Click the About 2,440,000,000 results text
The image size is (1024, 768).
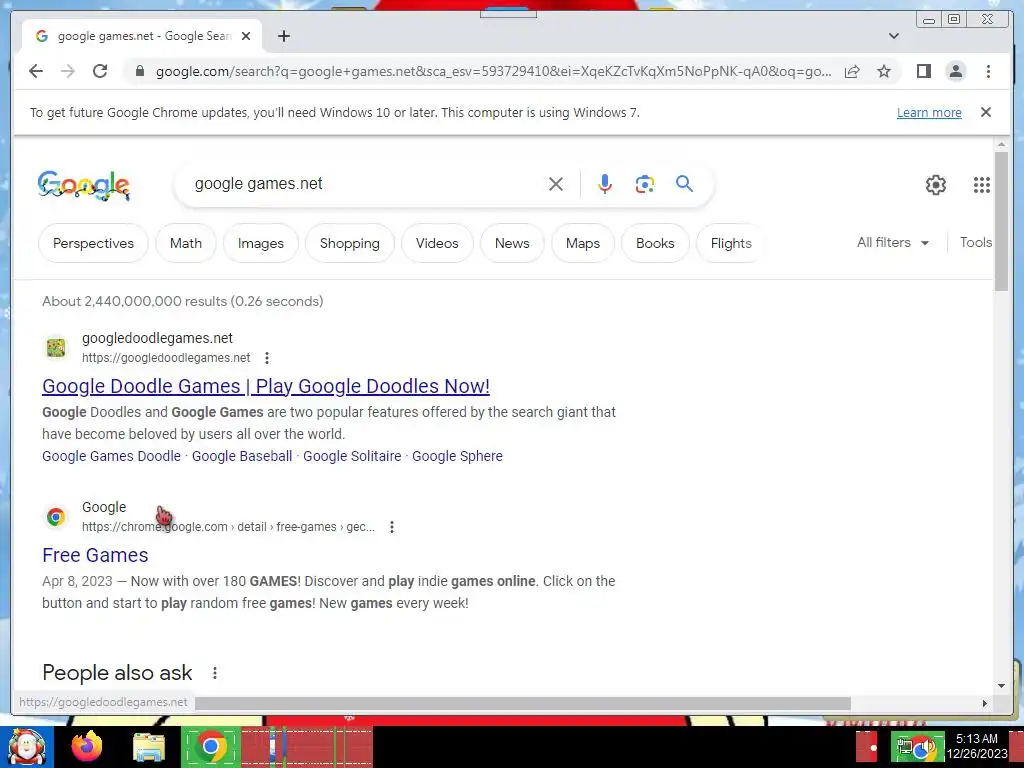click(183, 301)
